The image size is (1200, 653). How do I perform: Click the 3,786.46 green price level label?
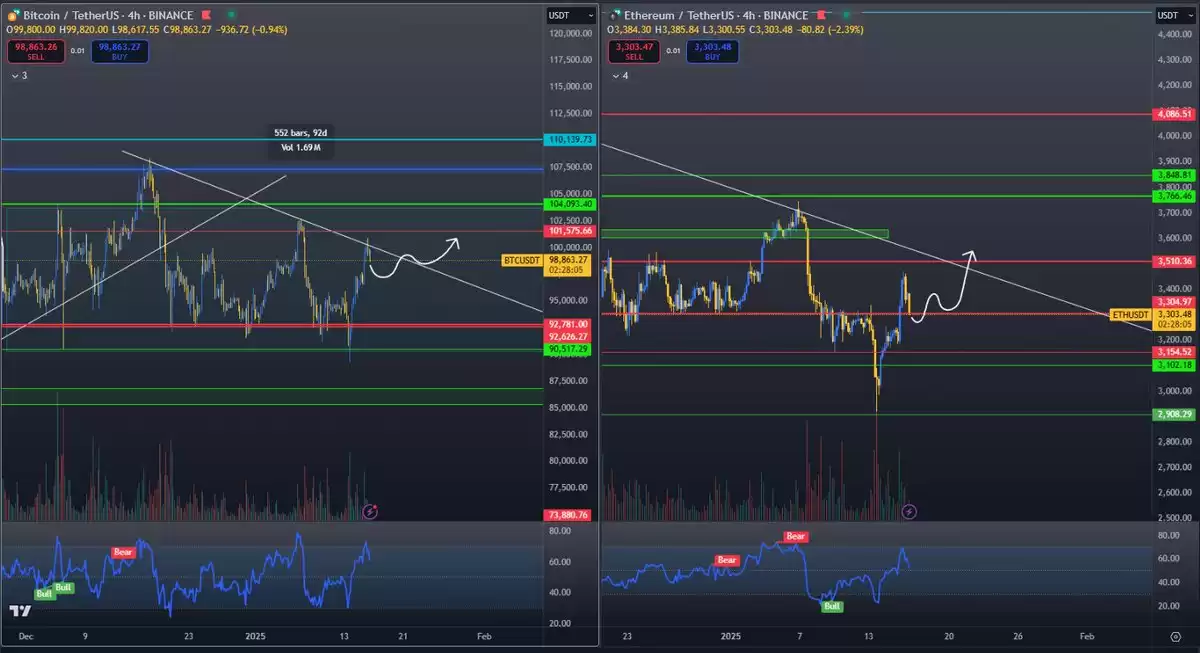click(x=1175, y=196)
